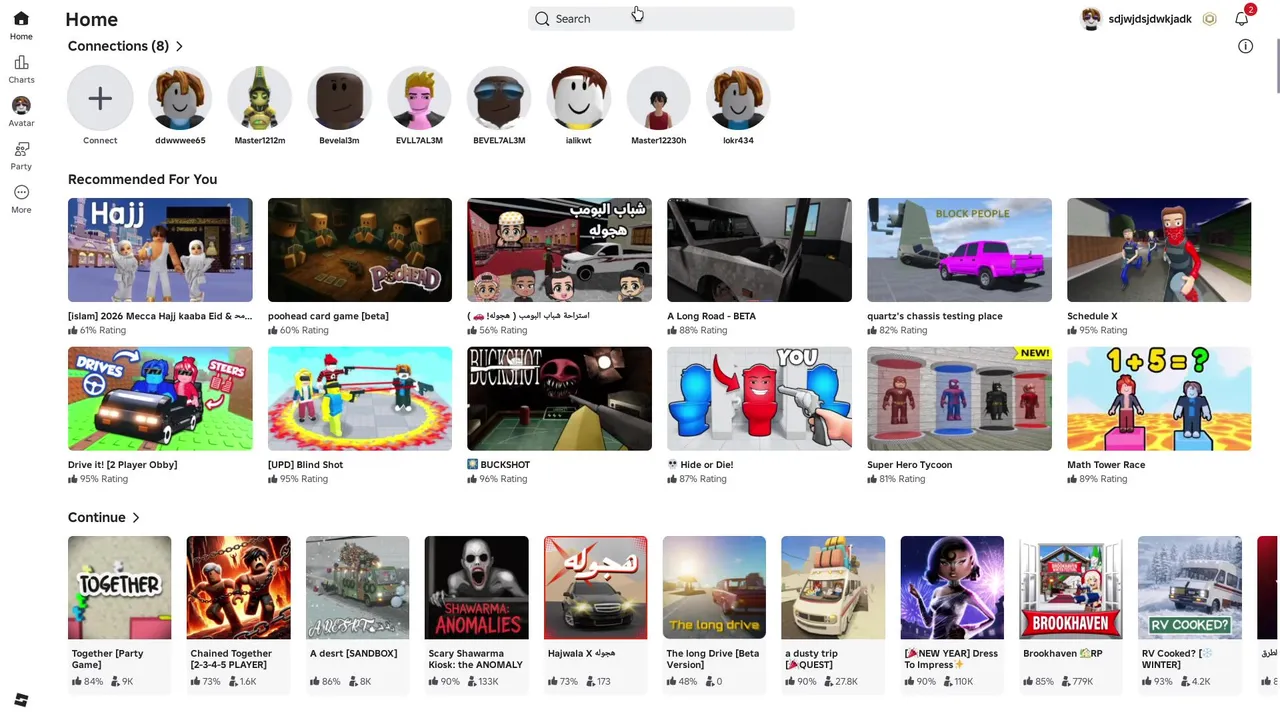Open the Mecca Hajj game thumbnail
Image resolution: width=1280 pixels, height=720 pixels.
tap(160, 250)
